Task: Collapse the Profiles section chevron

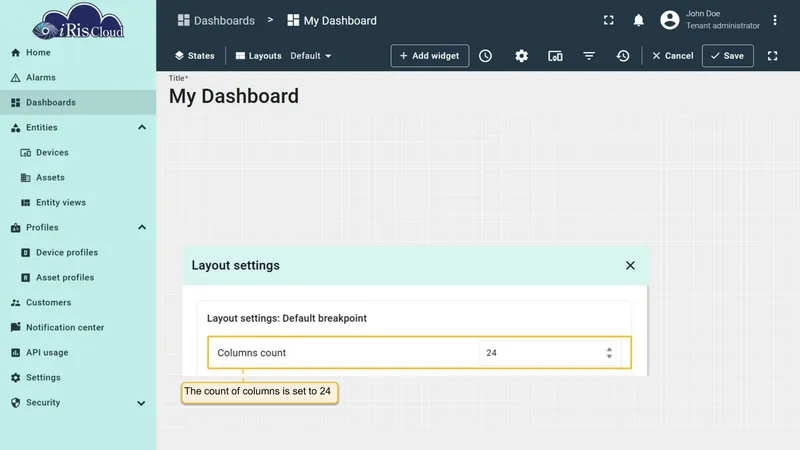Action: point(142,228)
